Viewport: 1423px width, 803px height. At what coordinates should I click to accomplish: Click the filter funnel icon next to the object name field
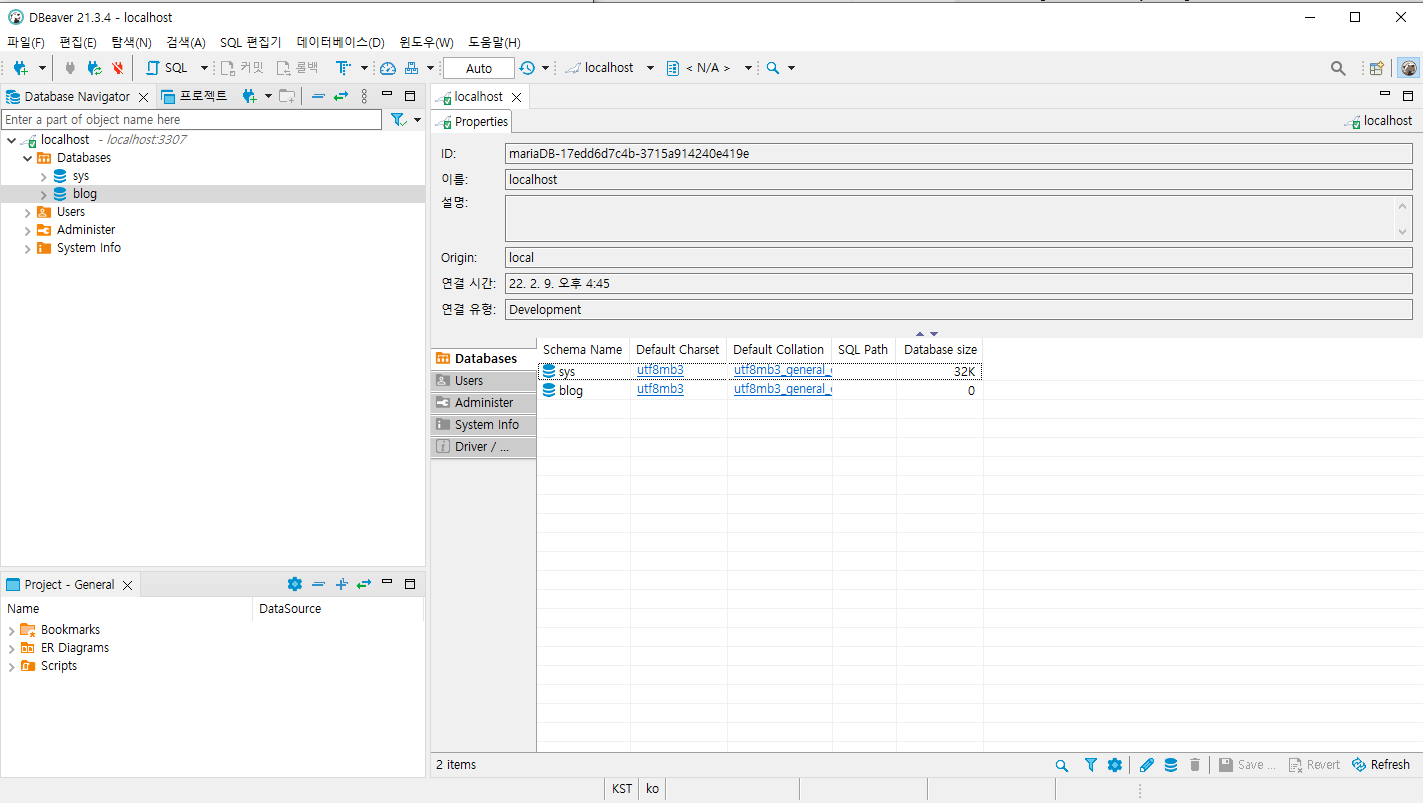click(x=398, y=120)
